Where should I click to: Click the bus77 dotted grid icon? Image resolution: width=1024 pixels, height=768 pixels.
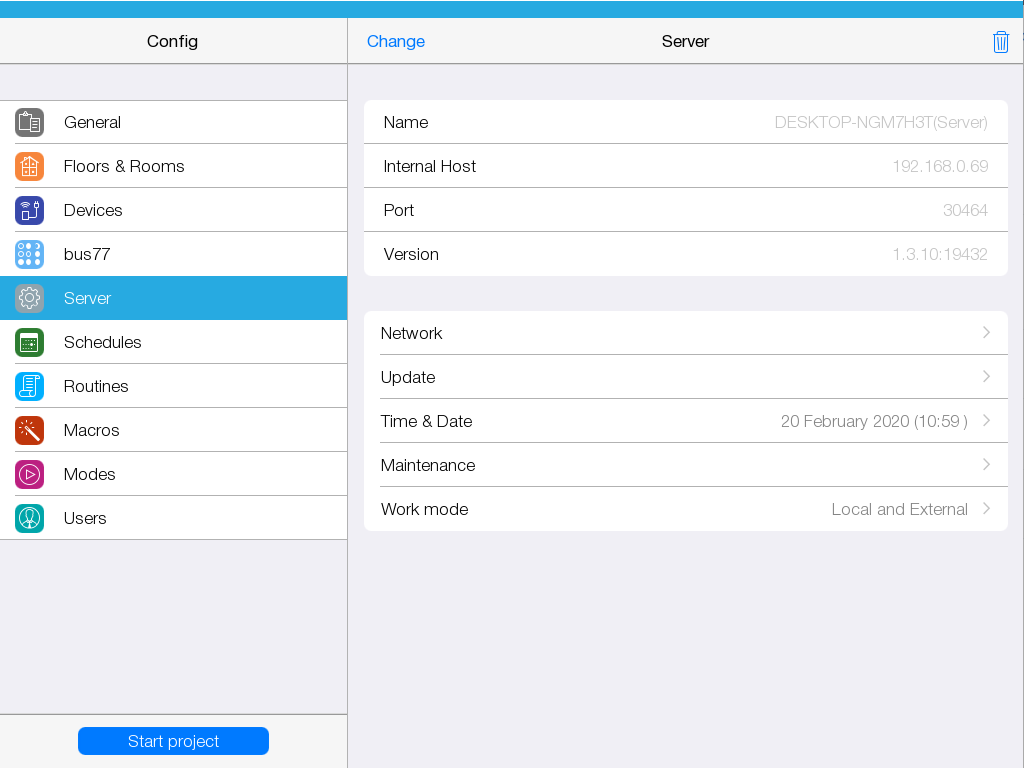(x=29, y=254)
